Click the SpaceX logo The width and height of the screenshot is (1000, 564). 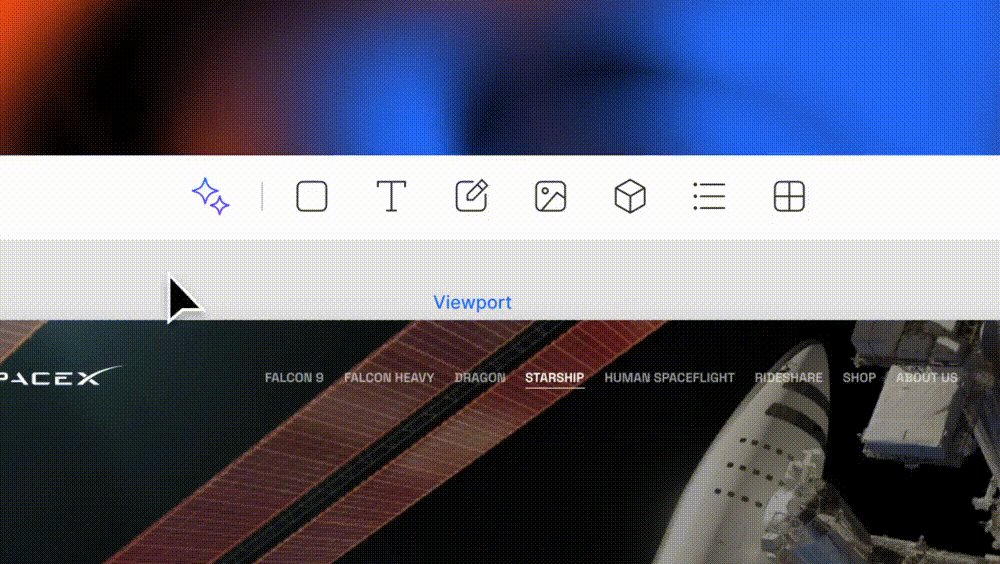61,376
